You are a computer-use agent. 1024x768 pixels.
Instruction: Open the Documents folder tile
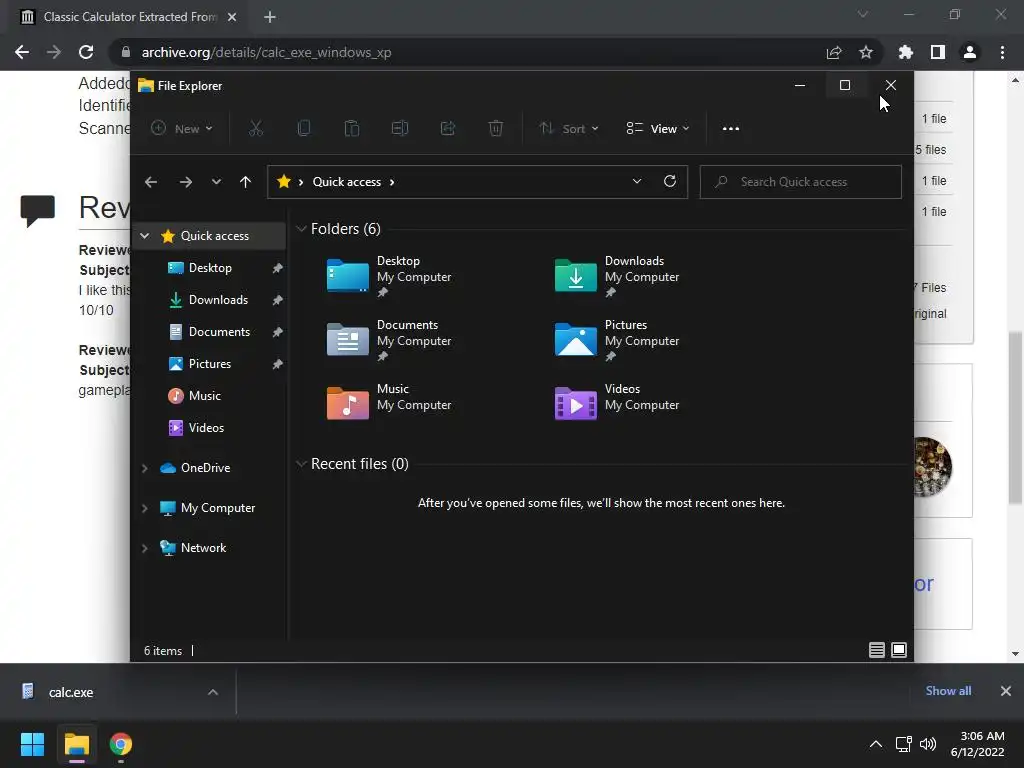389,340
